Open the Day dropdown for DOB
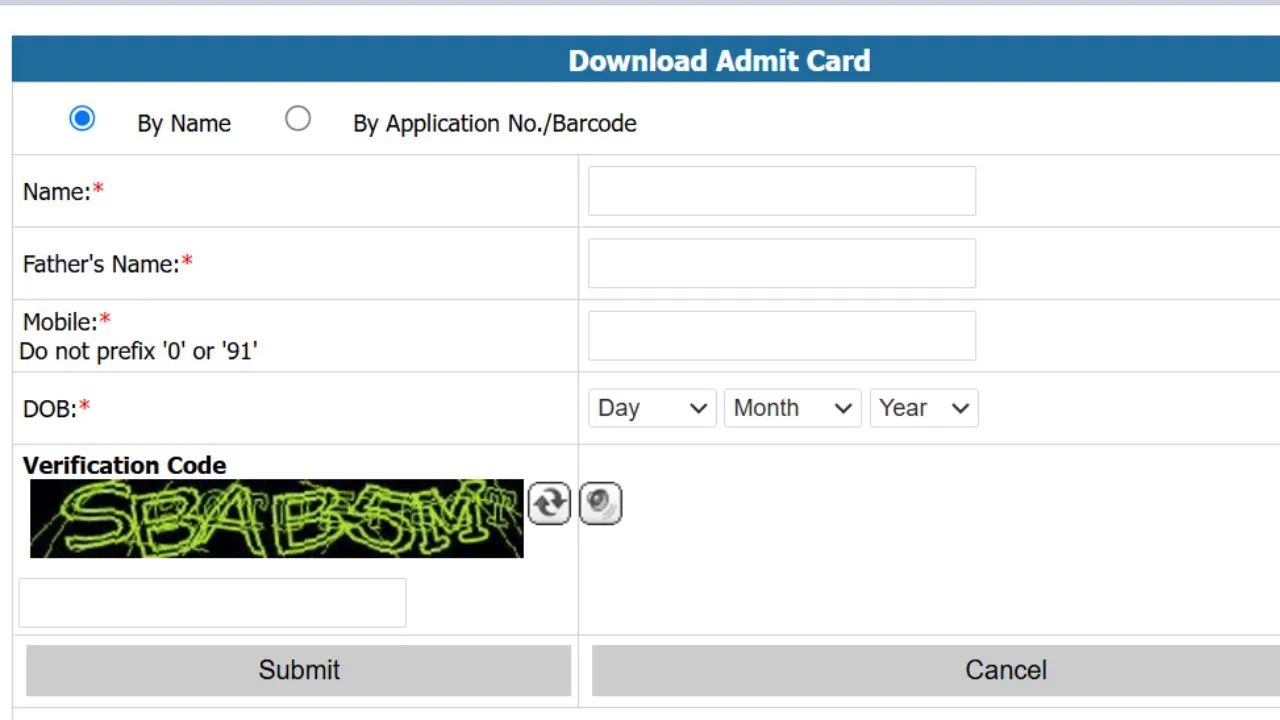 (652, 408)
